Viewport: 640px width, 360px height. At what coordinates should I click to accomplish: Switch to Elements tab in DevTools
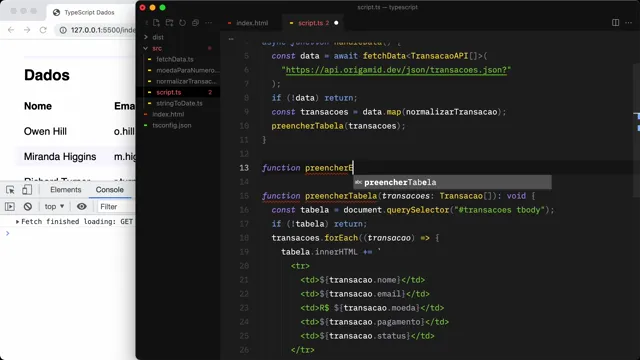coord(66,190)
